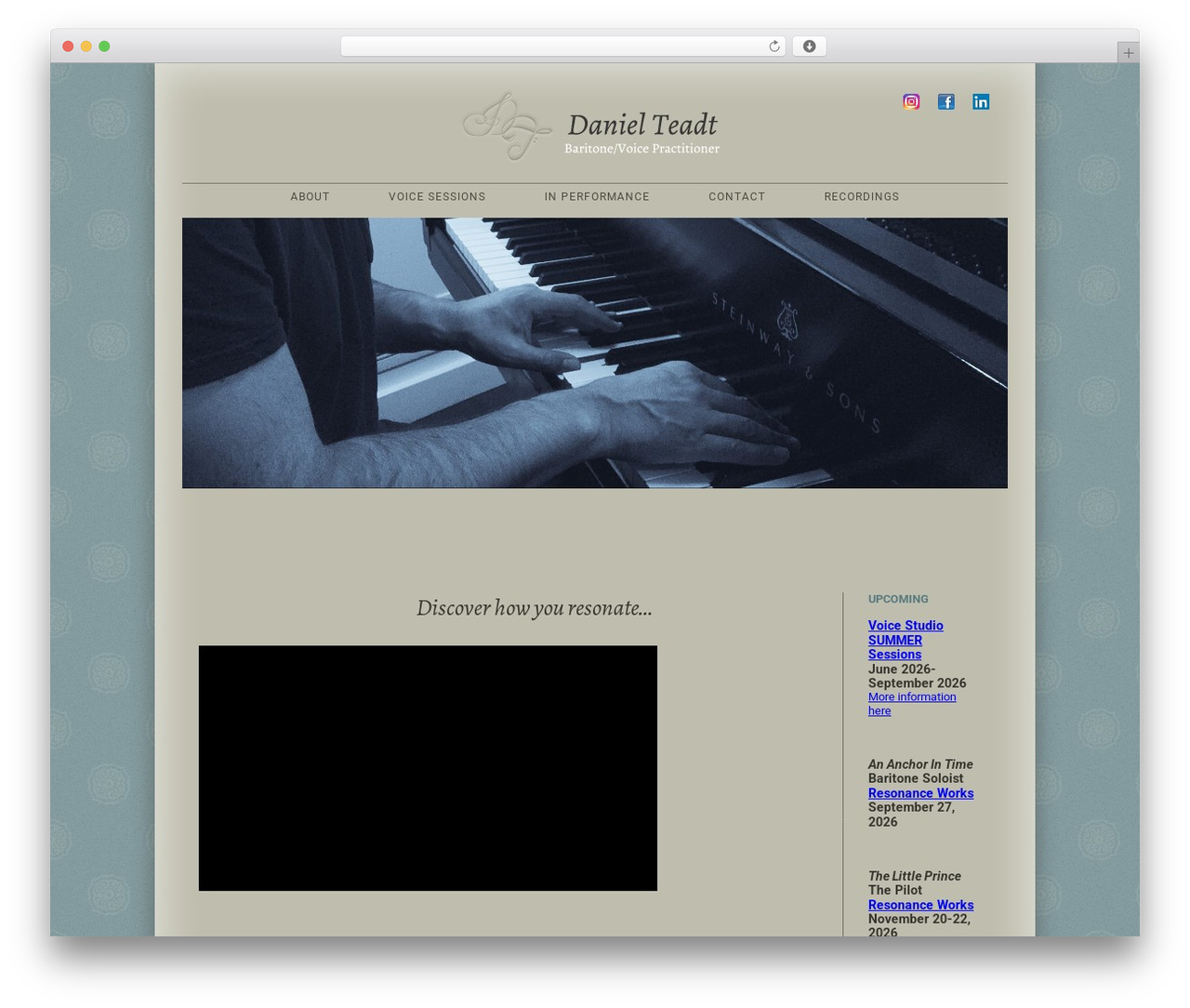
Task: Select the September 27, 2026 date
Action: click(x=911, y=815)
